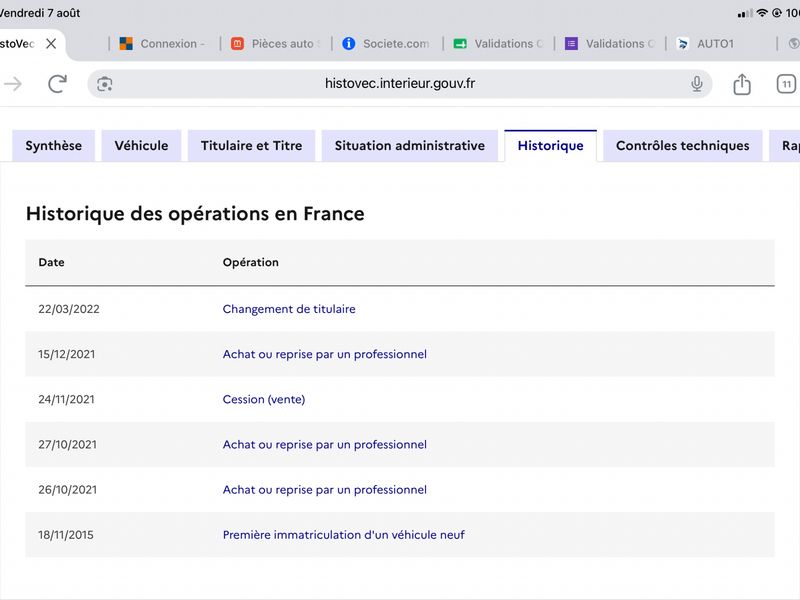Open the Synthèse tab
The width and height of the screenshot is (800, 600).
[x=54, y=146]
